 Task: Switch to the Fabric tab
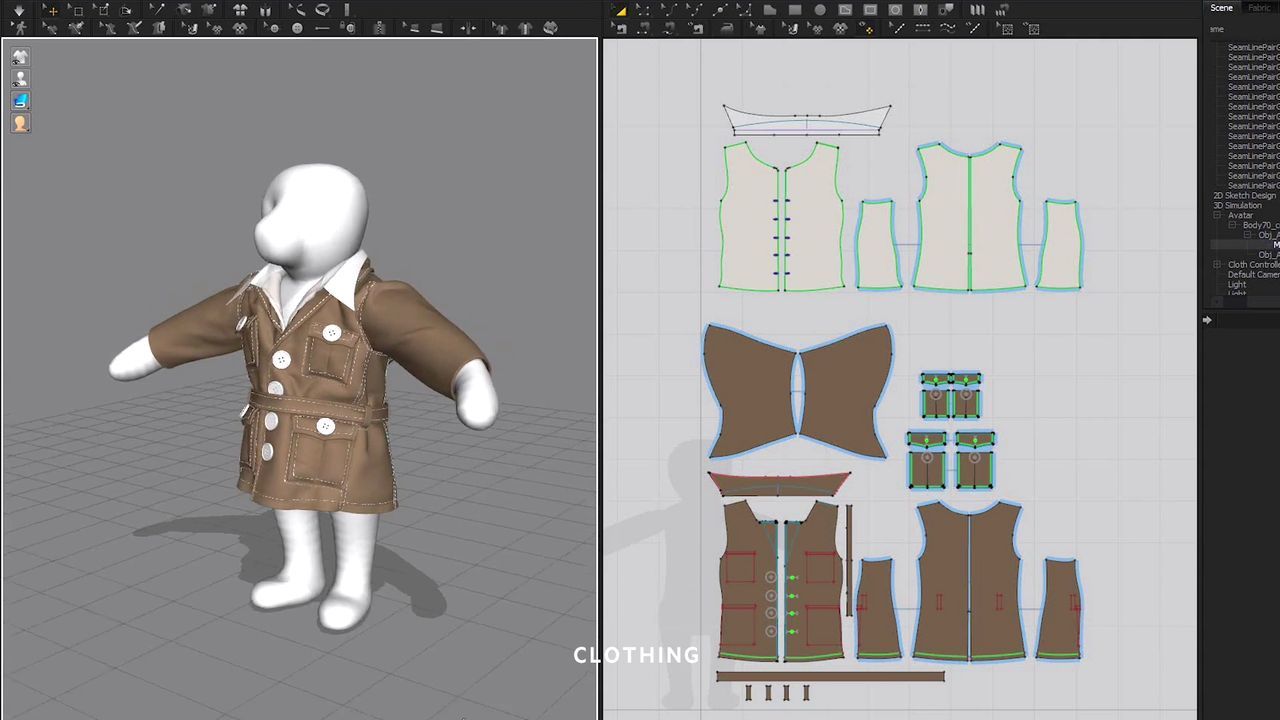1259,8
